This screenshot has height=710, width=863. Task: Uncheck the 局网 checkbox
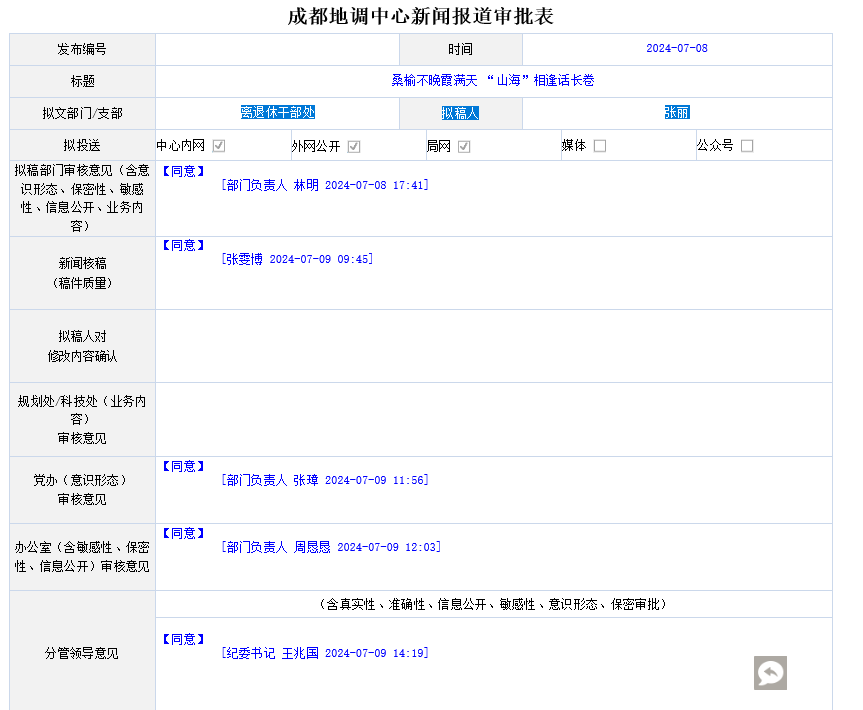tap(464, 146)
